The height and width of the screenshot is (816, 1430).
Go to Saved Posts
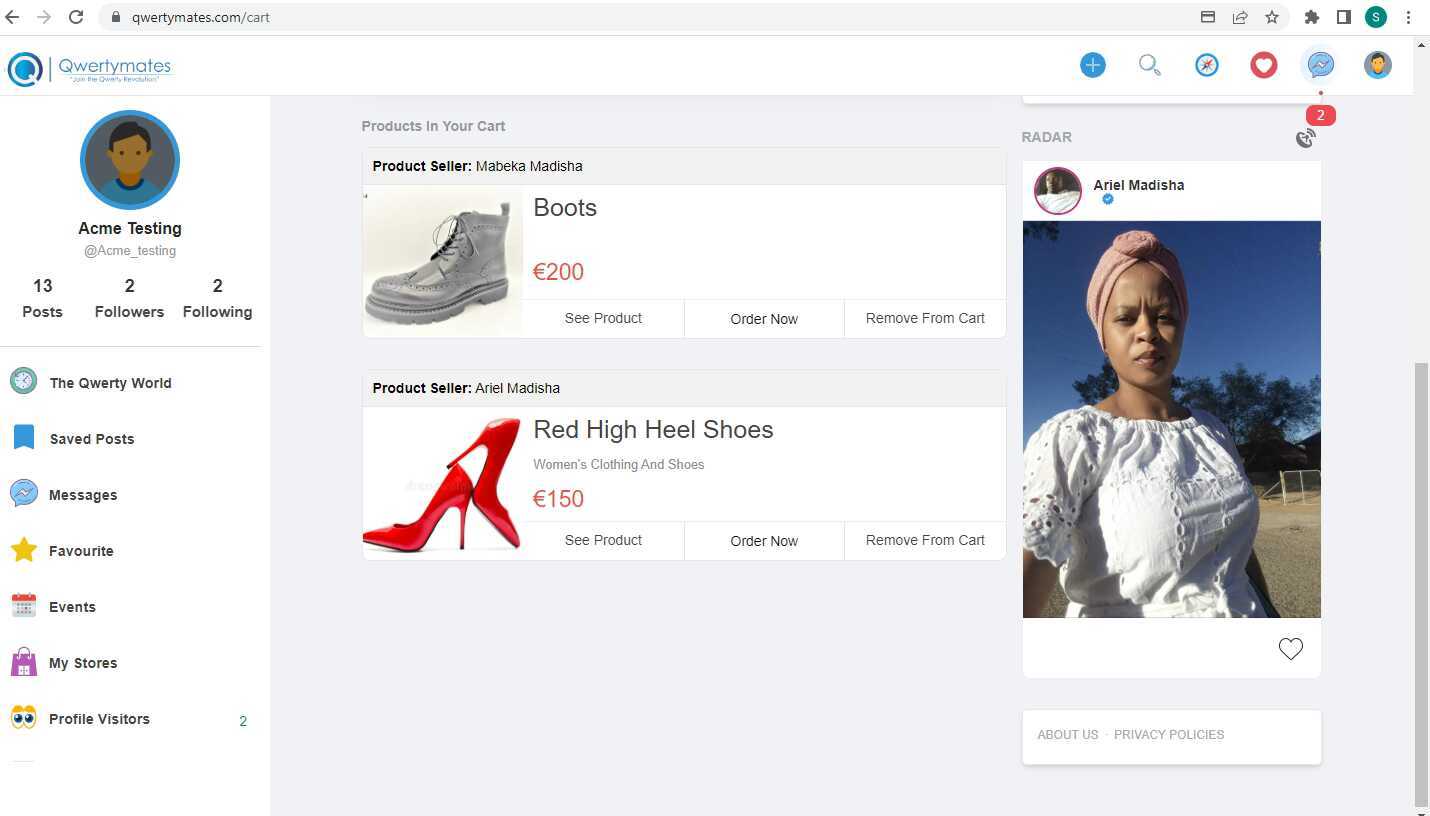(x=91, y=439)
